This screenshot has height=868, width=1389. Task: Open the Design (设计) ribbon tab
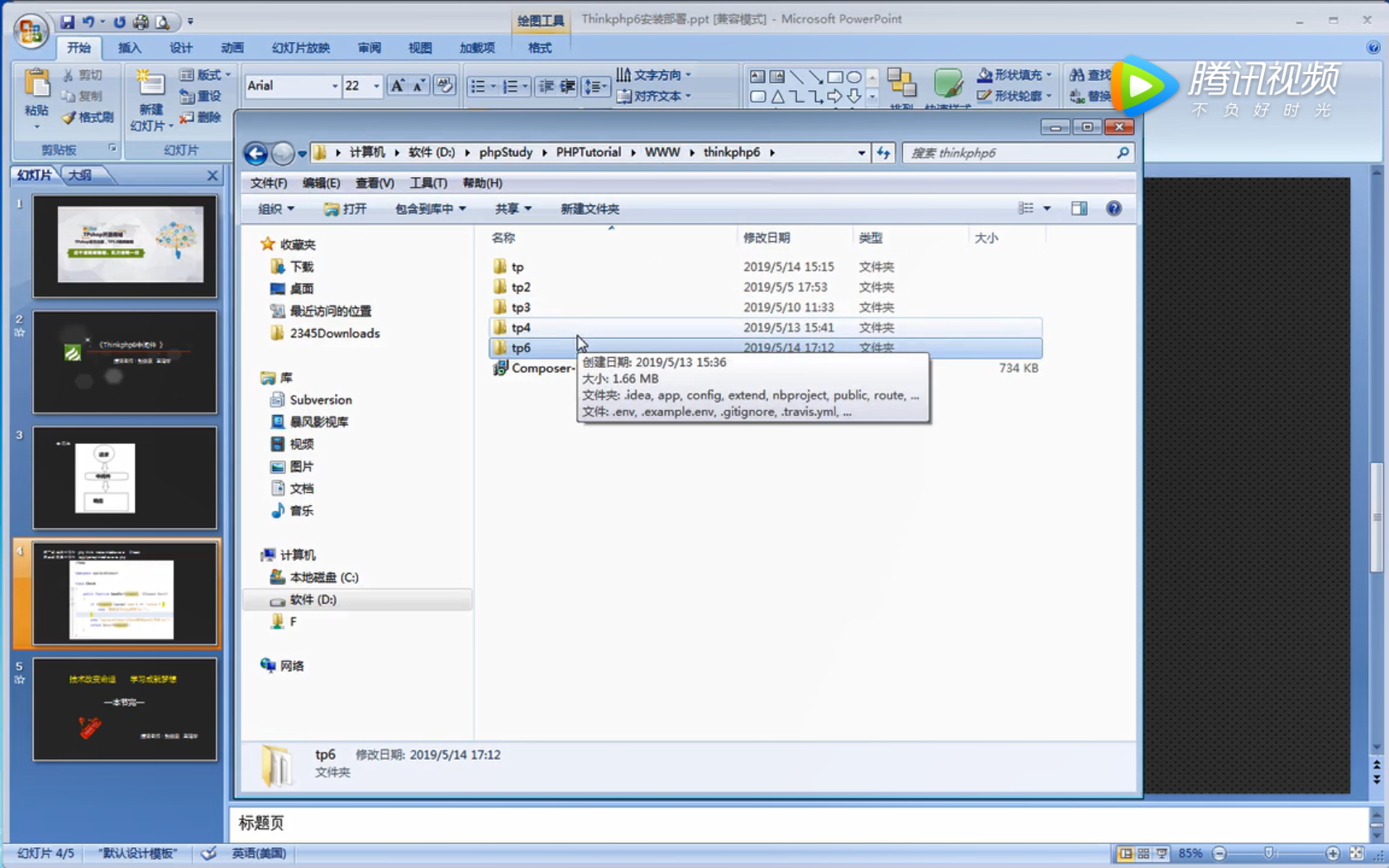pos(181,48)
